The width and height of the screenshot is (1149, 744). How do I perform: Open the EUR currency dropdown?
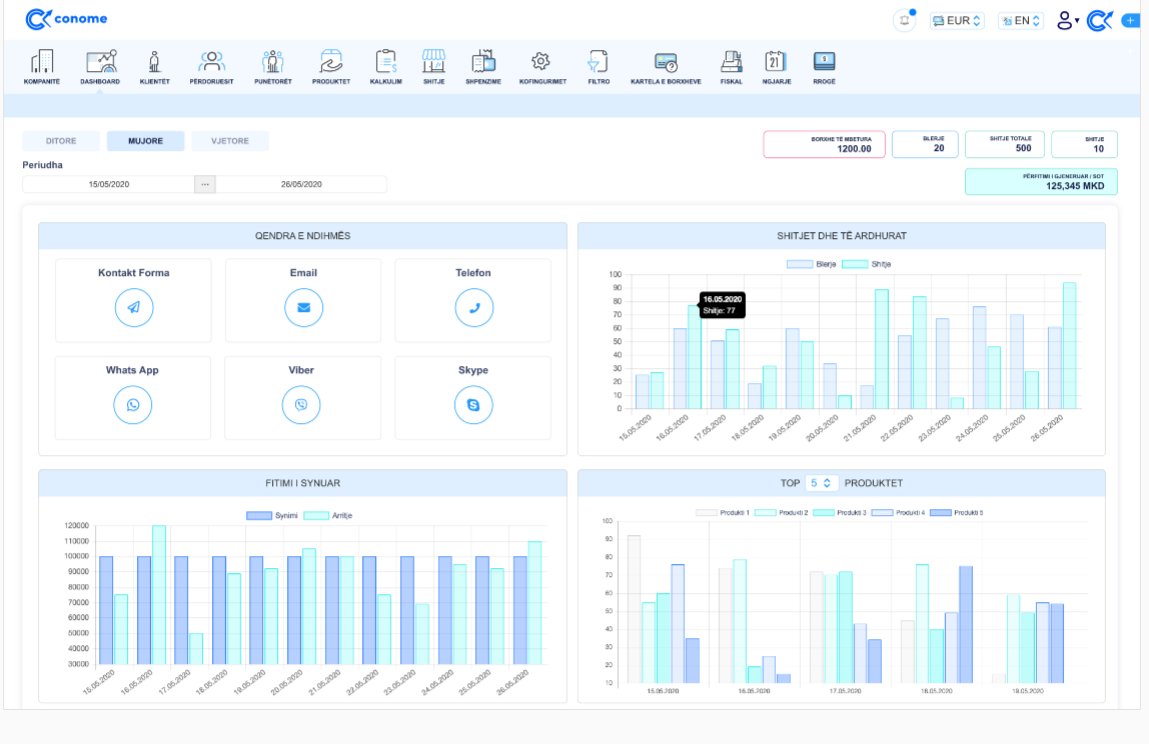click(x=957, y=20)
